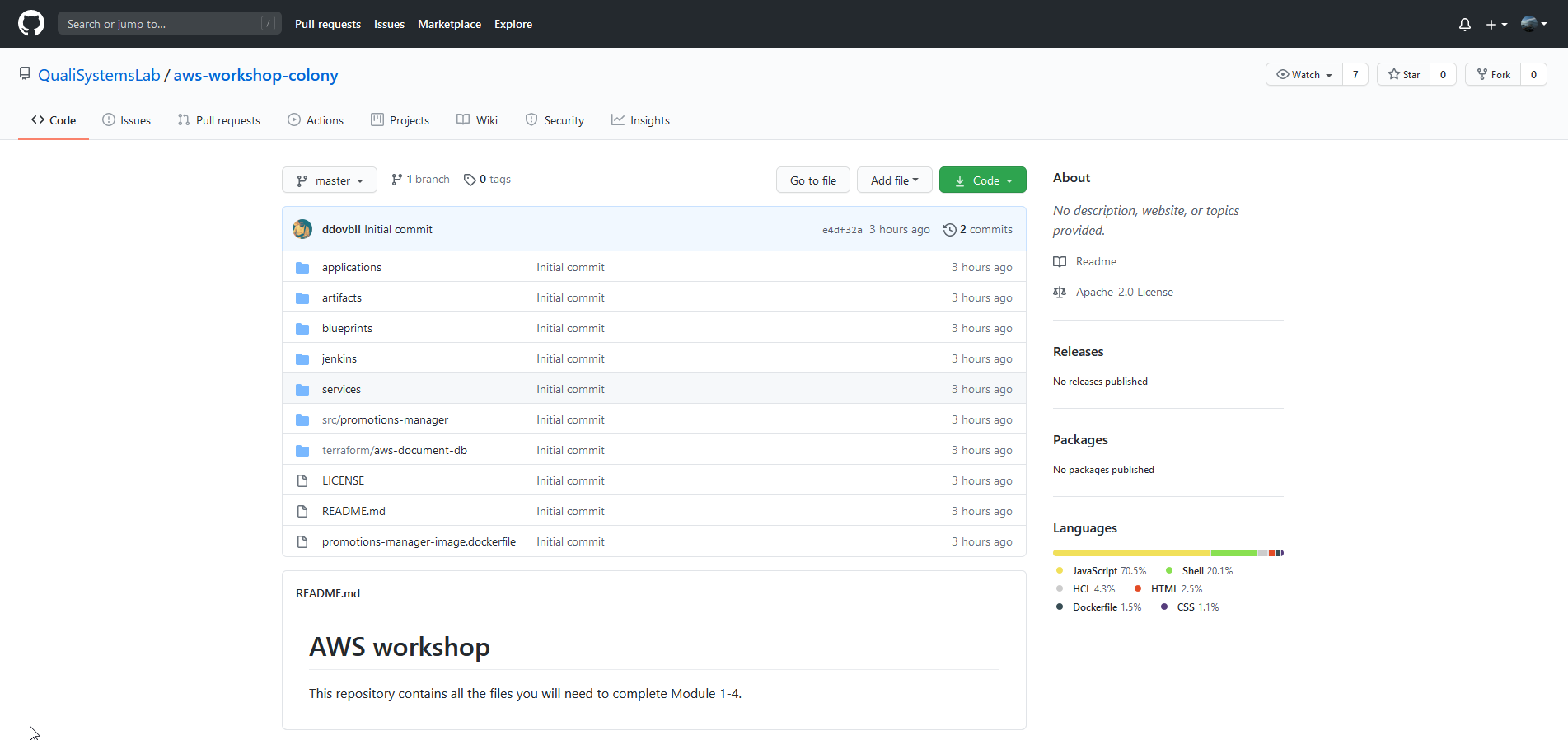Click the star count 0
The image size is (1568, 740).
[x=1443, y=74]
